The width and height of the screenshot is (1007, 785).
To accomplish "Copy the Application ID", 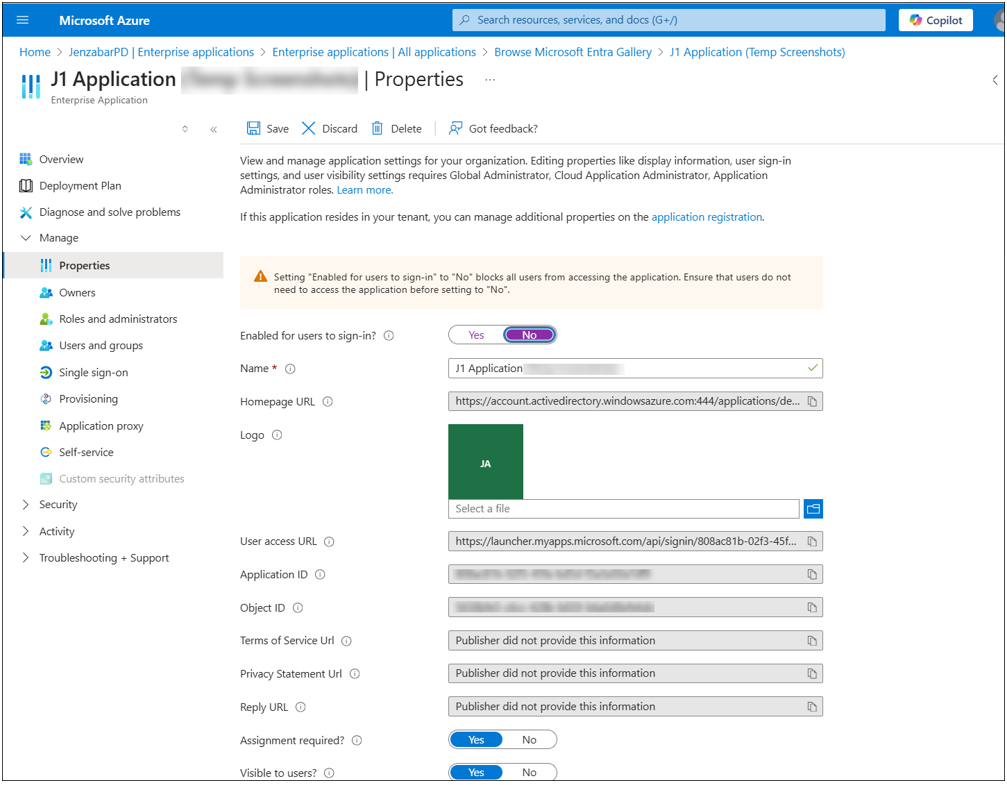I will pos(812,574).
